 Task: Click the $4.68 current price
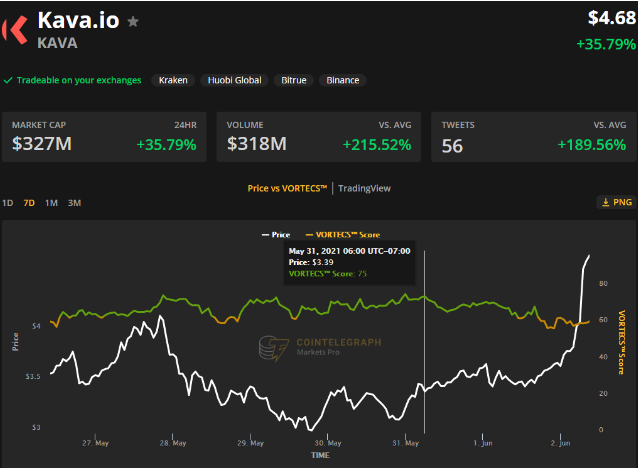coord(612,18)
